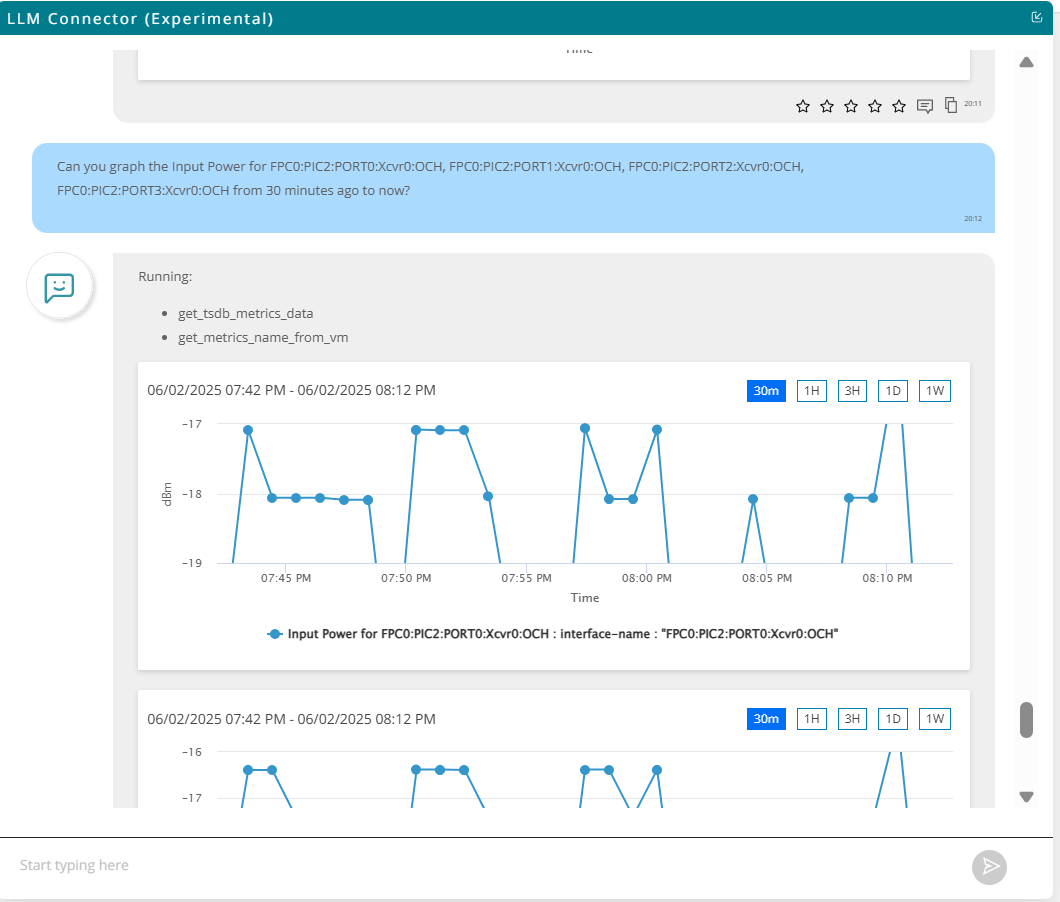This screenshot has width=1060, height=902.
Task: Select 30m range on first chart
Action: point(766,391)
